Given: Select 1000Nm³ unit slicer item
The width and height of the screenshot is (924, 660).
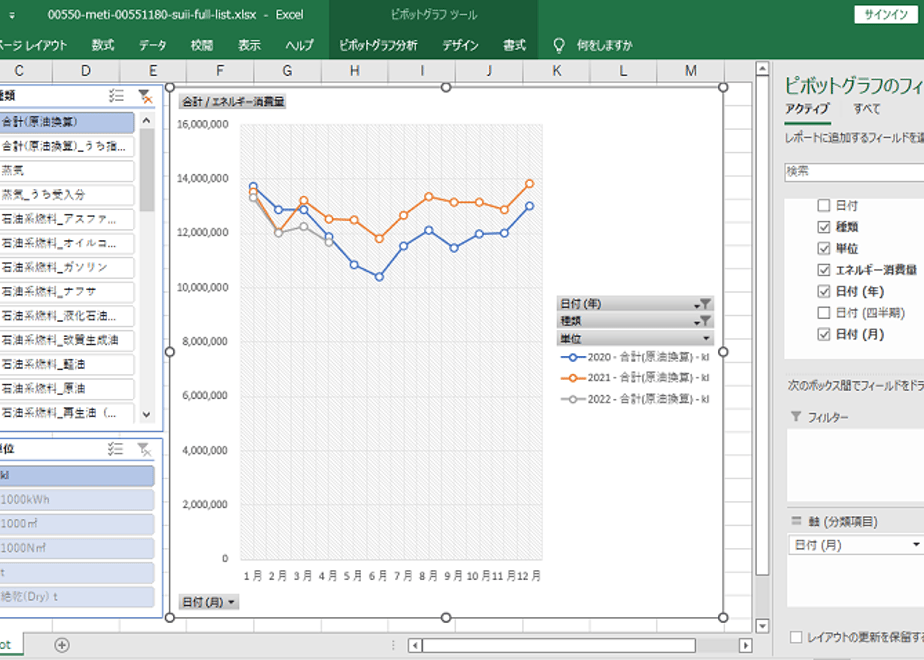Looking at the screenshot, I should point(77,548).
